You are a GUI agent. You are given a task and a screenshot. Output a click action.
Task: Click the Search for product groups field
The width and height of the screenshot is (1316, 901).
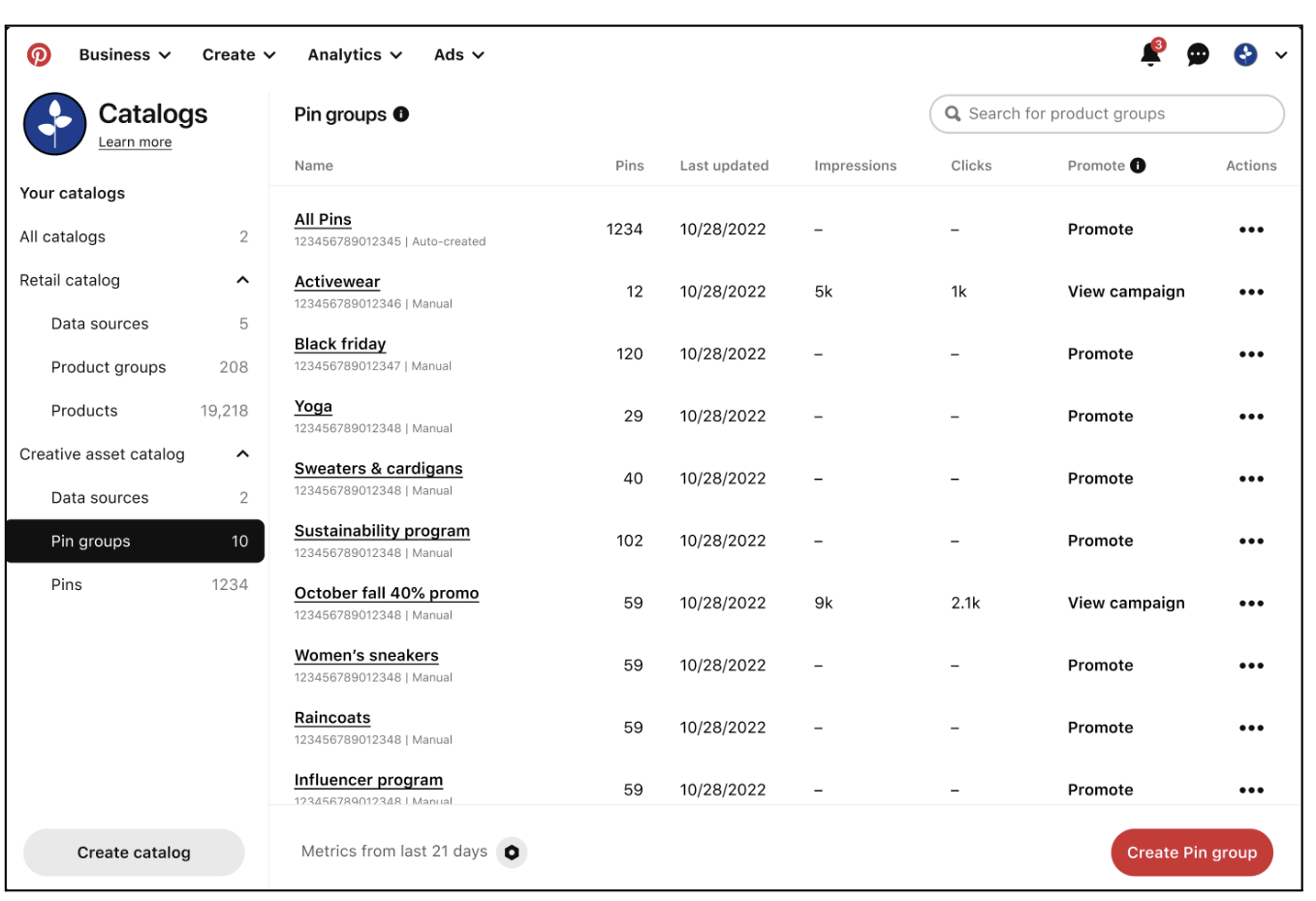pos(1107,114)
